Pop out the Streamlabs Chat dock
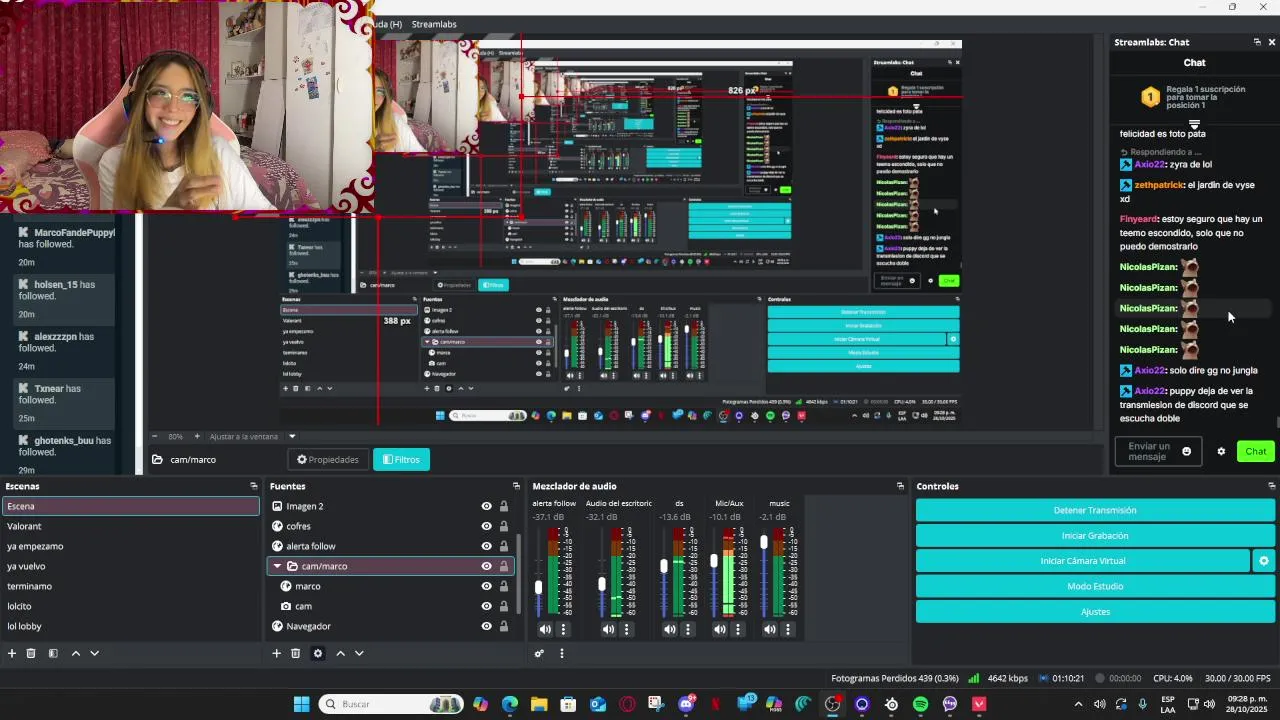The image size is (1280, 720). [x=1257, y=42]
